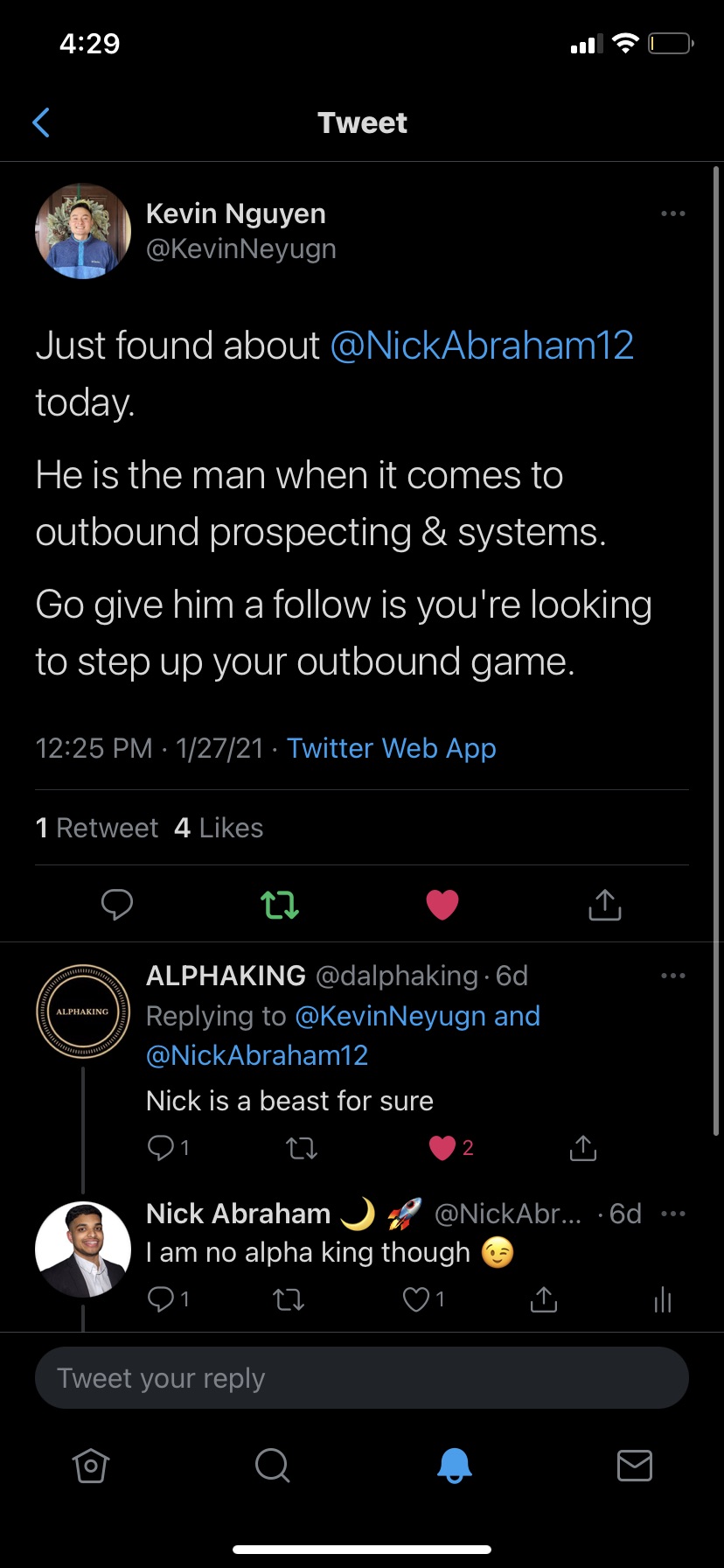Open Kevin Nguyen's profile picture
724x1568 pixels.
(83, 231)
